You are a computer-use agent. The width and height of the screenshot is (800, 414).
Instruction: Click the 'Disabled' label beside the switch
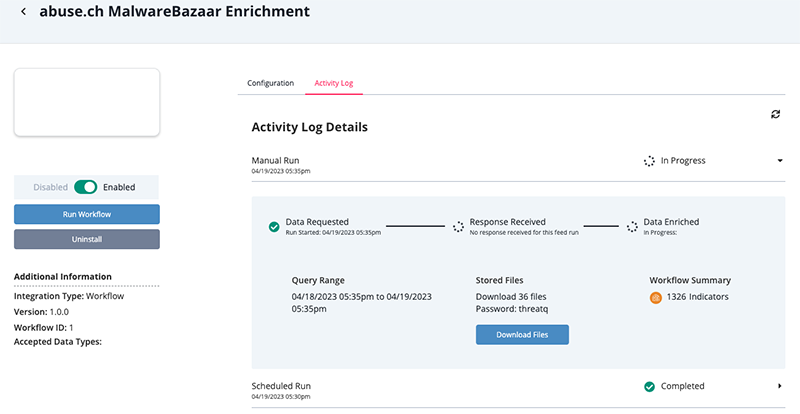pos(51,187)
